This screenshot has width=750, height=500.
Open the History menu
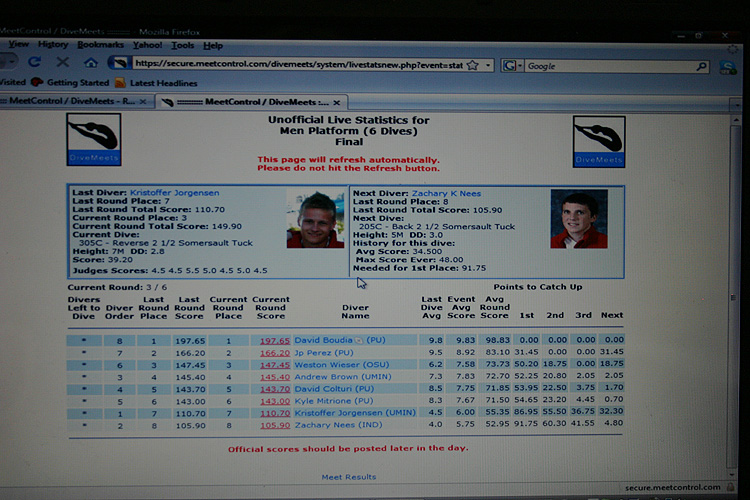[x=53, y=45]
